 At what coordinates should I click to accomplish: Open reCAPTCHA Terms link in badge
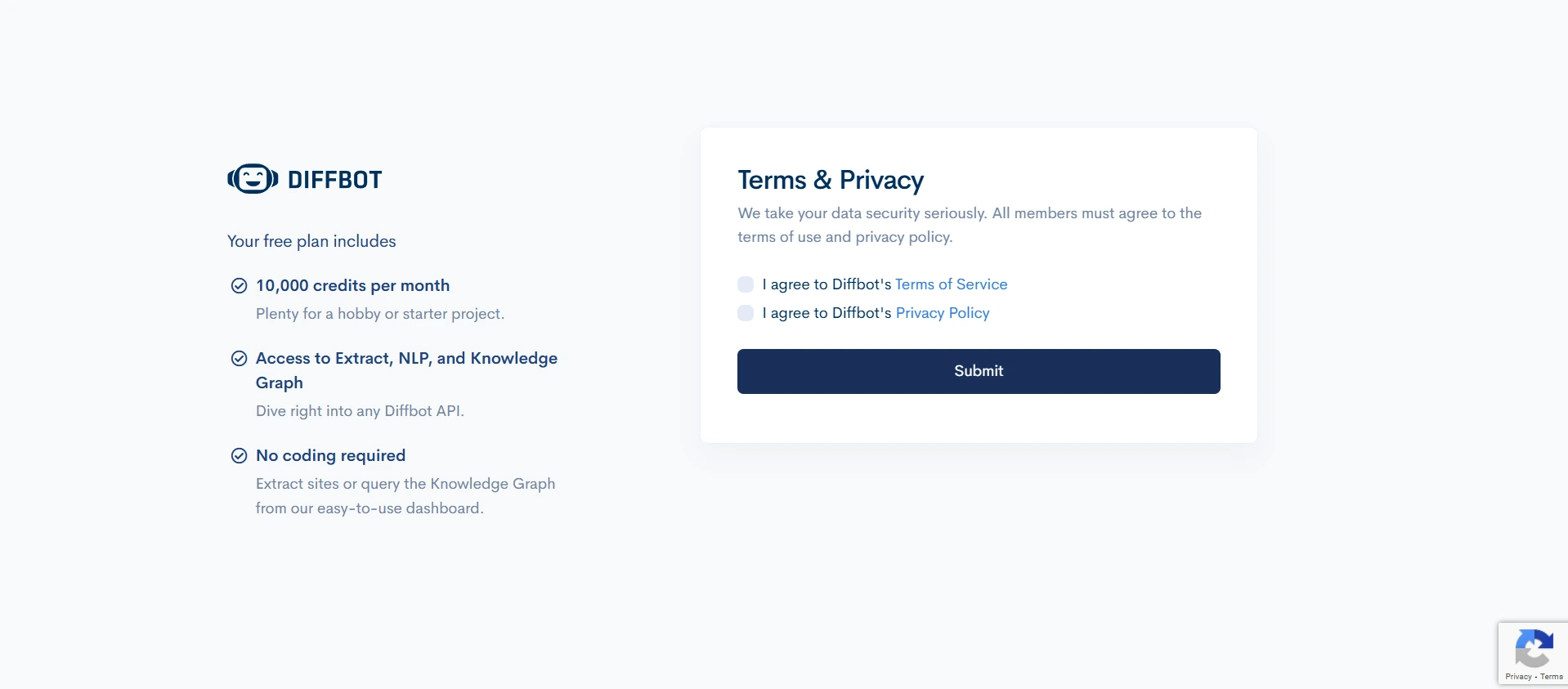pyautogui.click(x=1552, y=677)
